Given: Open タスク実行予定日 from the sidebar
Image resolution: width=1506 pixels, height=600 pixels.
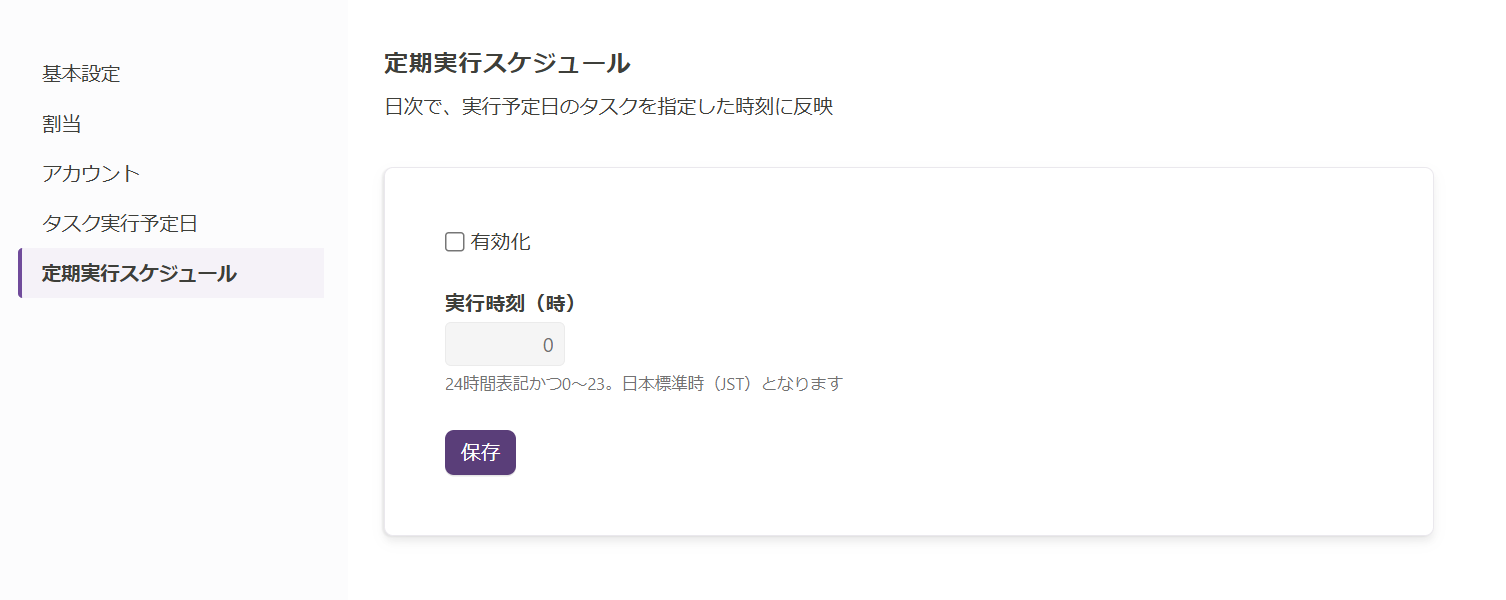Looking at the screenshot, I should point(120,224).
